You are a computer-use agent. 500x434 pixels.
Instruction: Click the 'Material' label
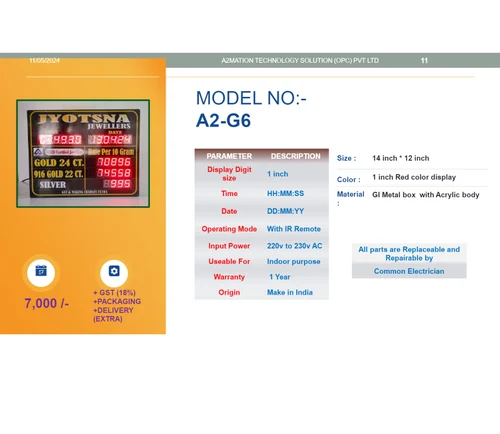tap(350, 194)
